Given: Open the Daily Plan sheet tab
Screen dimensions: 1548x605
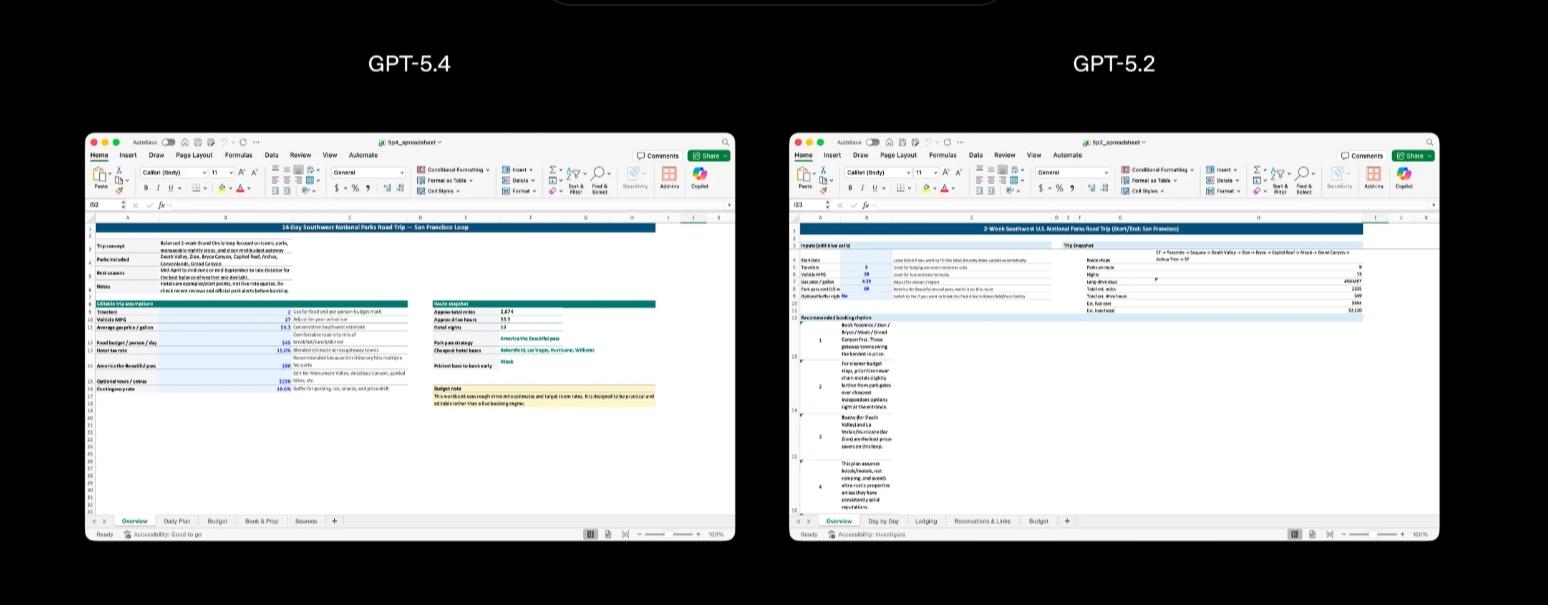Looking at the screenshot, I should pos(177,521).
